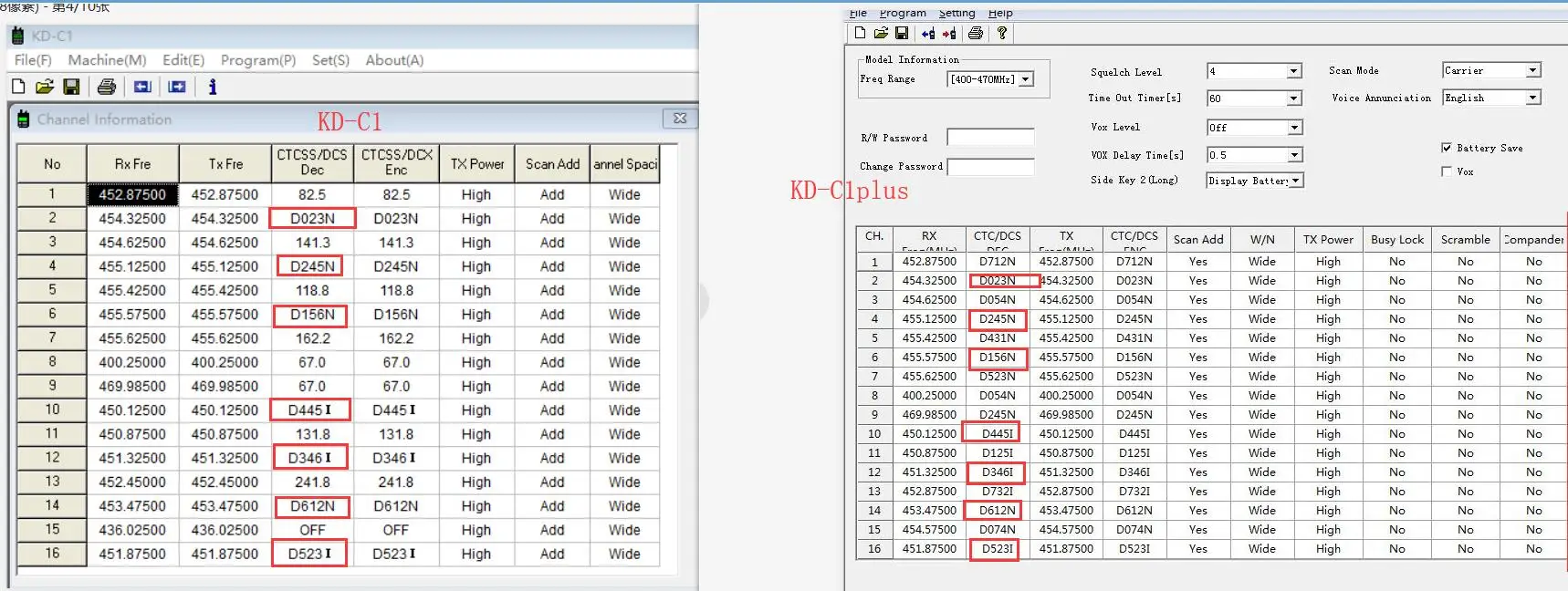The width and height of the screenshot is (1568, 591).
Task: Click the KD-C1 left-arrow transfer icon
Action: 142,87
